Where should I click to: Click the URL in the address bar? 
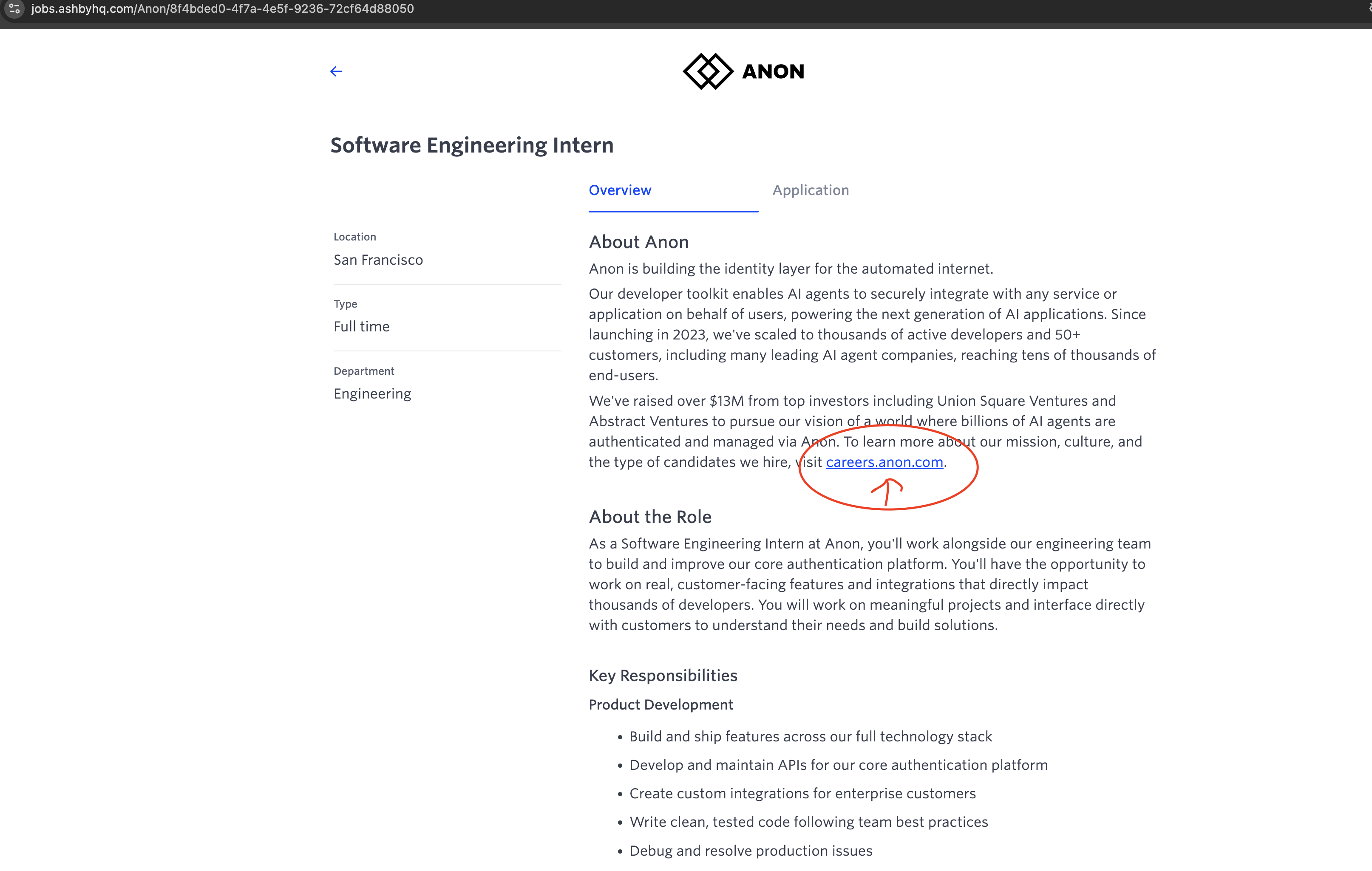tap(222, 8)
